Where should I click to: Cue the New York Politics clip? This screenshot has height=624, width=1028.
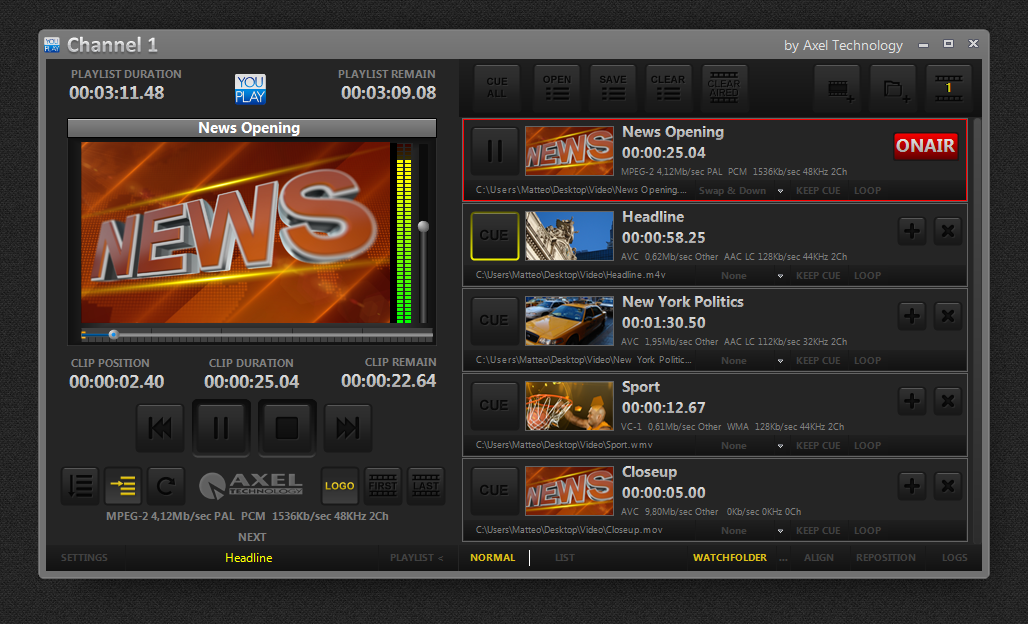(494, 320)
